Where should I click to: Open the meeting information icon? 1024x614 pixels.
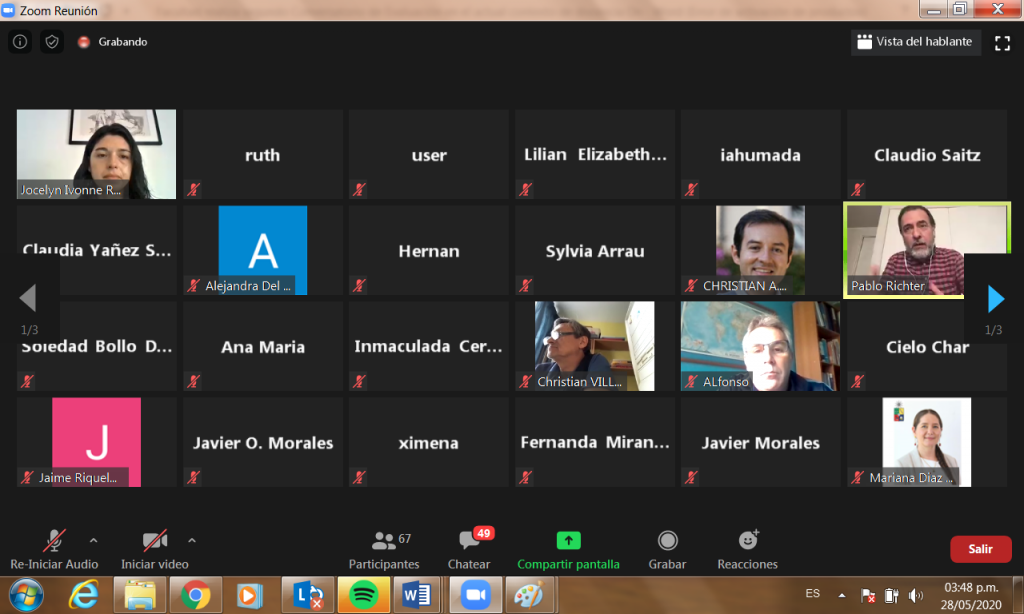(x=19, y=42)
